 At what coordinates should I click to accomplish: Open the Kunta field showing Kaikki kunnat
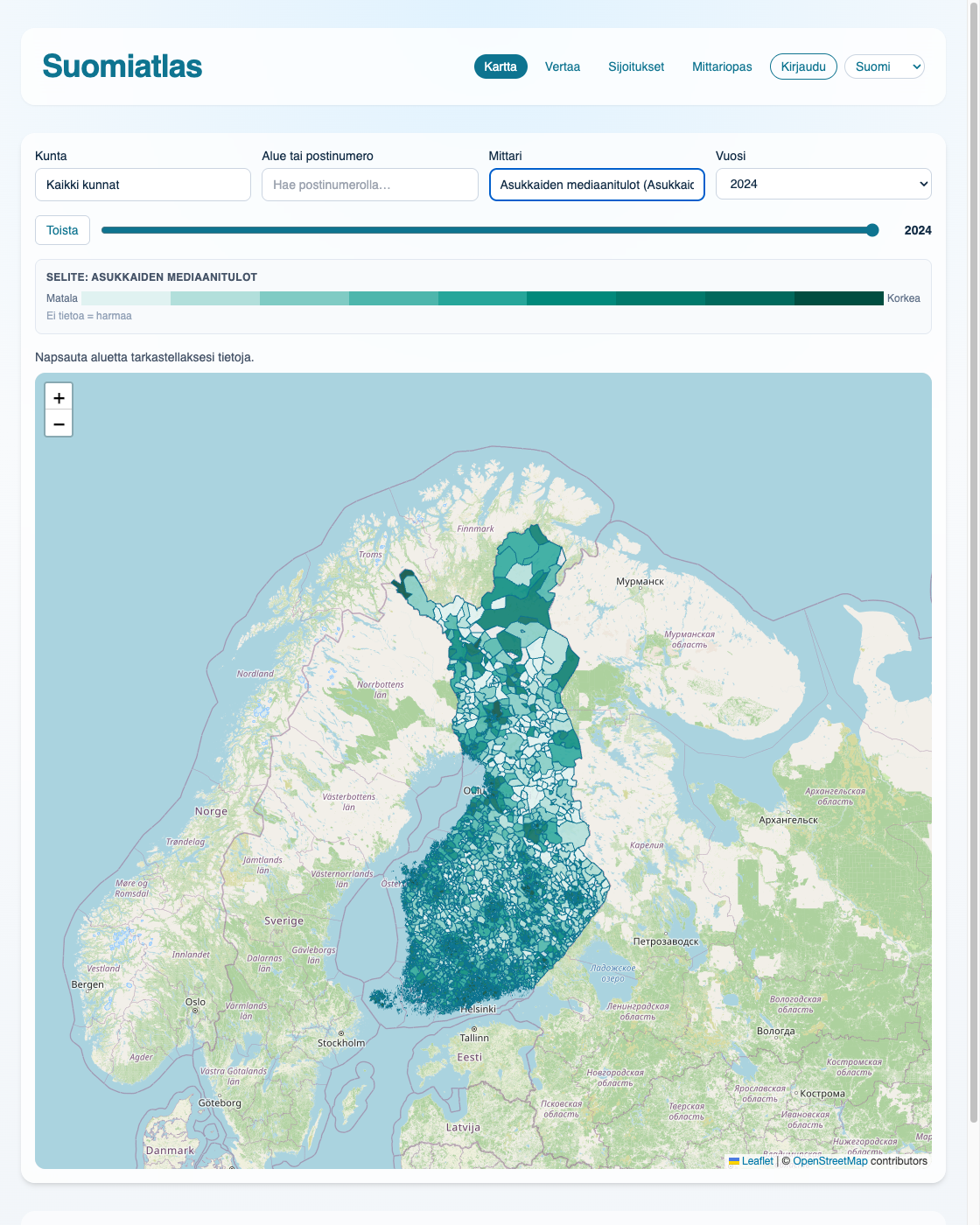(x=143, y=185)
